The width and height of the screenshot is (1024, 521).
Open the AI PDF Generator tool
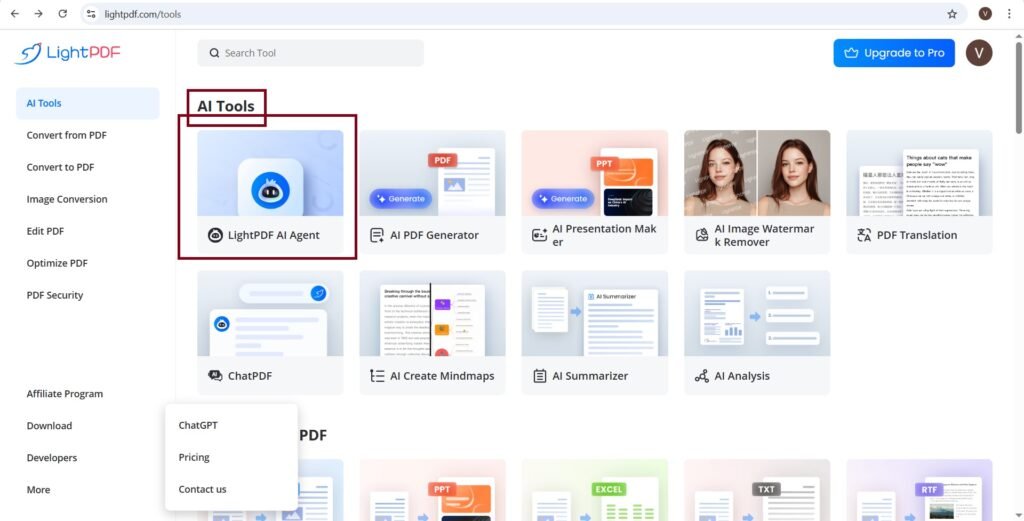pyautogui.click(x=432, y=191)
